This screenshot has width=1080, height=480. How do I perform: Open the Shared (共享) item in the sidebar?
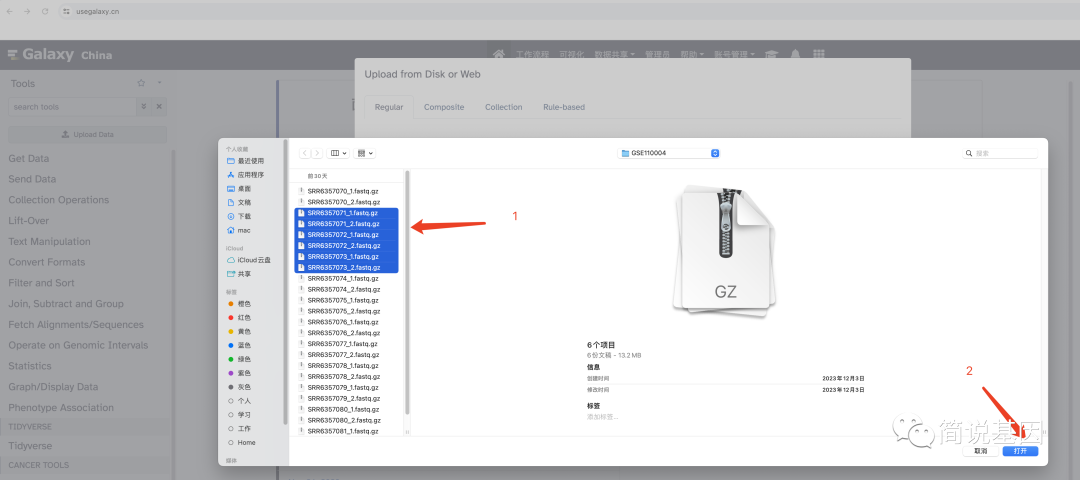(239, 273)
